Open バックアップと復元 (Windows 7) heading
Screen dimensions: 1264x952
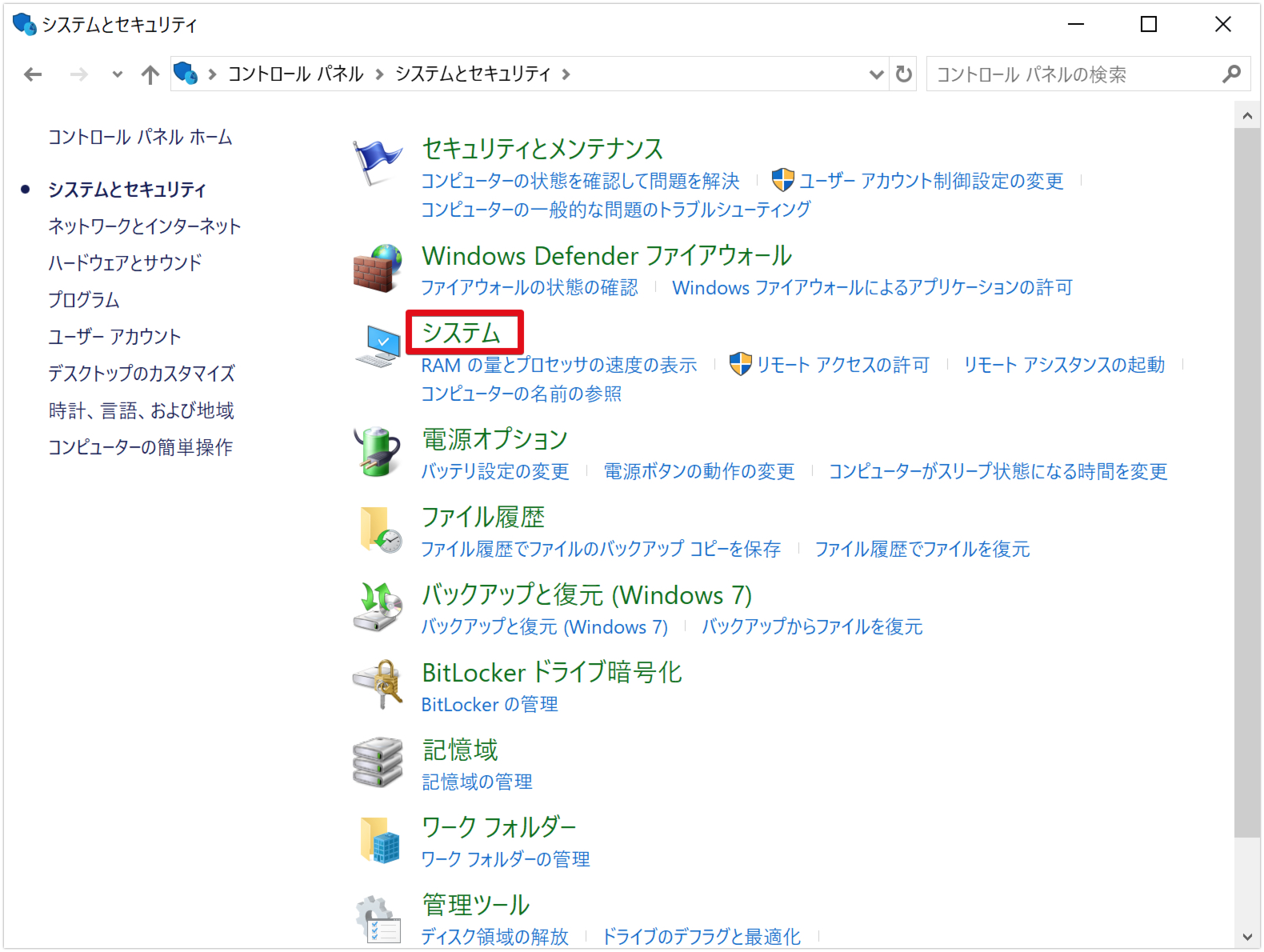pyautogui.click(x=586, y=594)
